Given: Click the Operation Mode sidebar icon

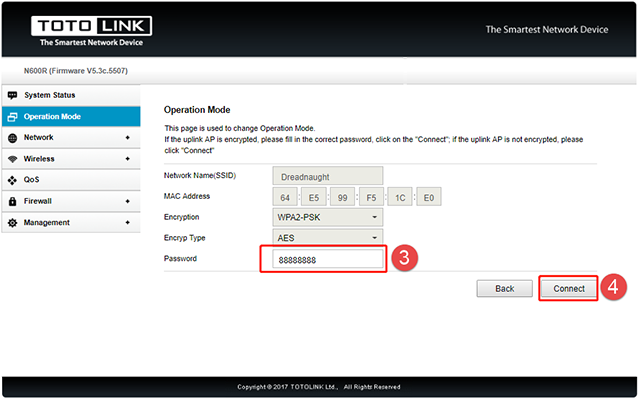Looking at the screenshot, I should click(x=13, y=117).
